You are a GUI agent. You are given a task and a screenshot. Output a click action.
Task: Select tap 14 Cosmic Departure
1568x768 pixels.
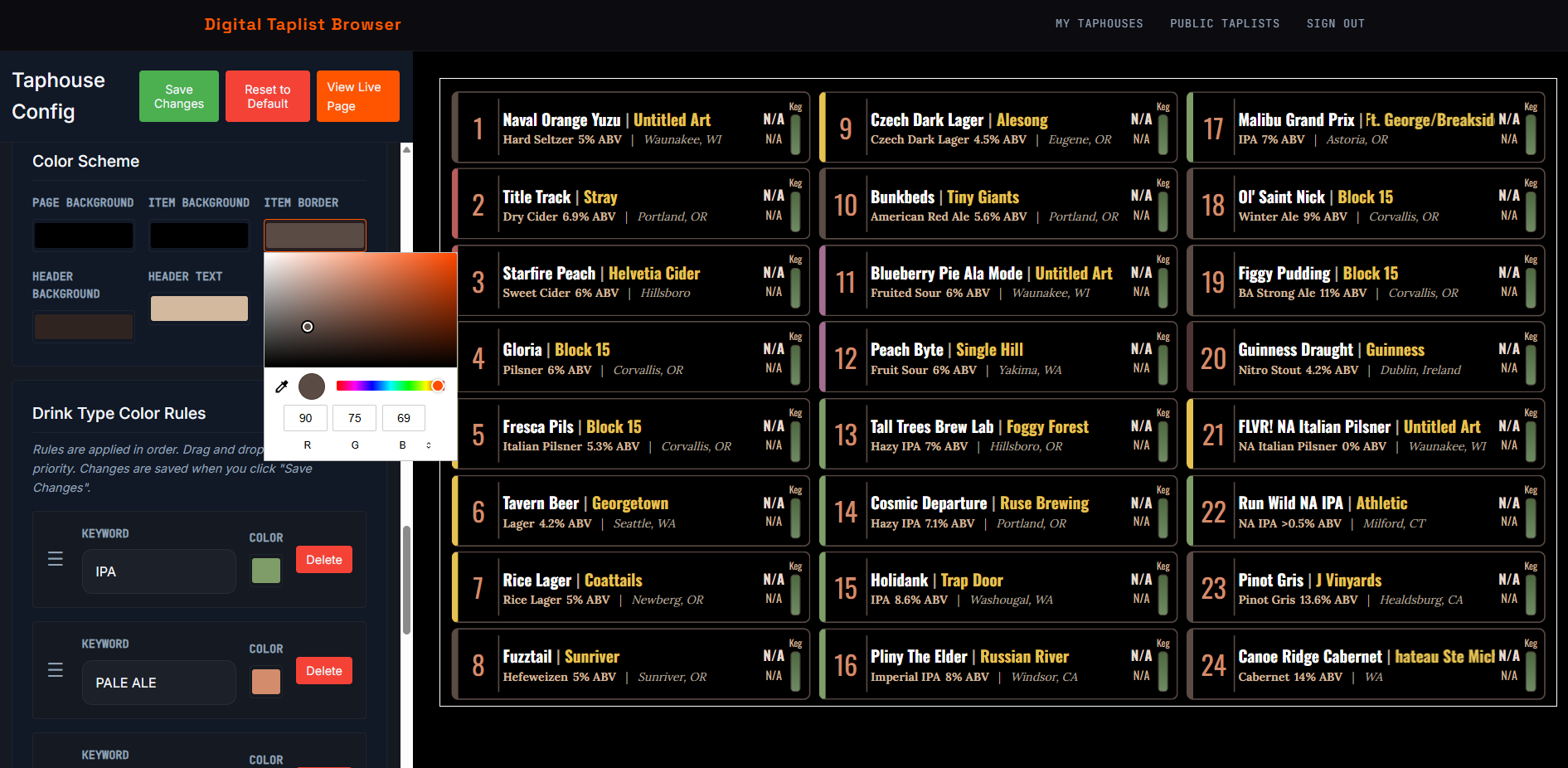998,511
